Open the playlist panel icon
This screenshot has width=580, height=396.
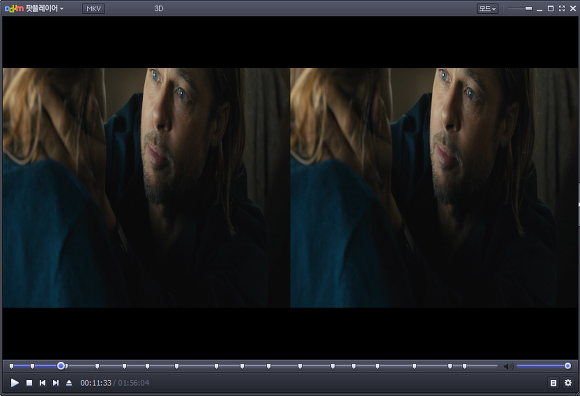point(553,383)
